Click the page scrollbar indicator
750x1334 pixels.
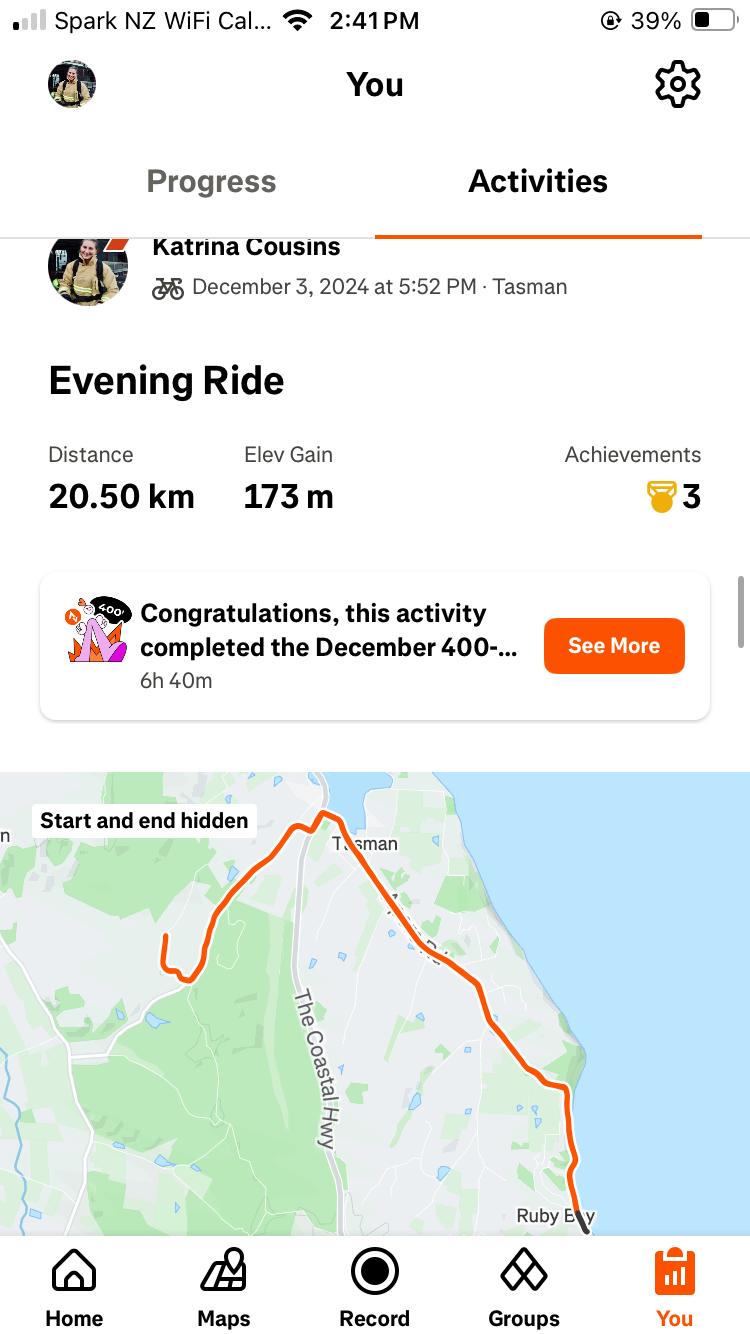coord(741,611)
